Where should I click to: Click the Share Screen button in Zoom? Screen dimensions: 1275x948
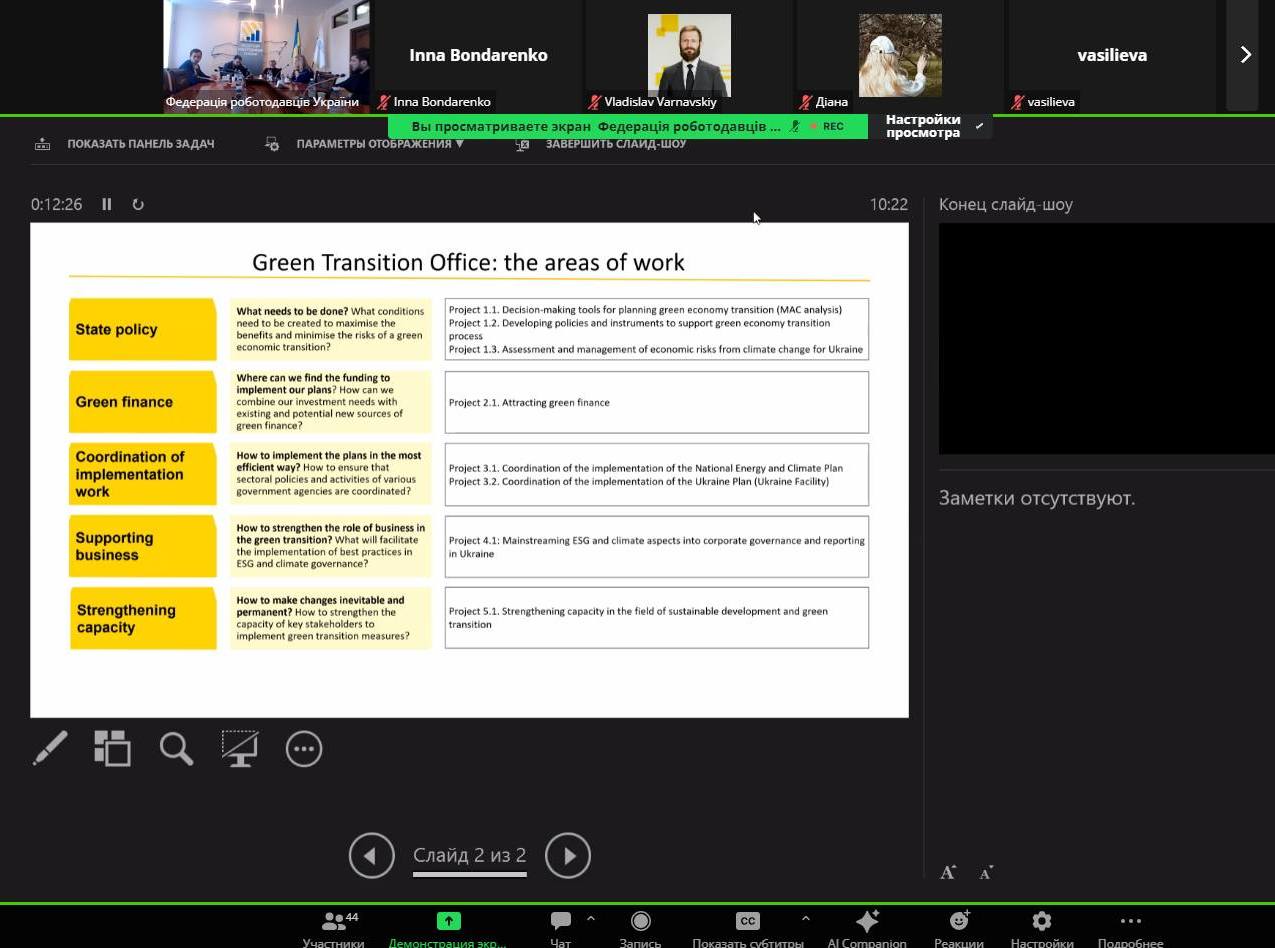pyautogui.click(x=448, y=929)
